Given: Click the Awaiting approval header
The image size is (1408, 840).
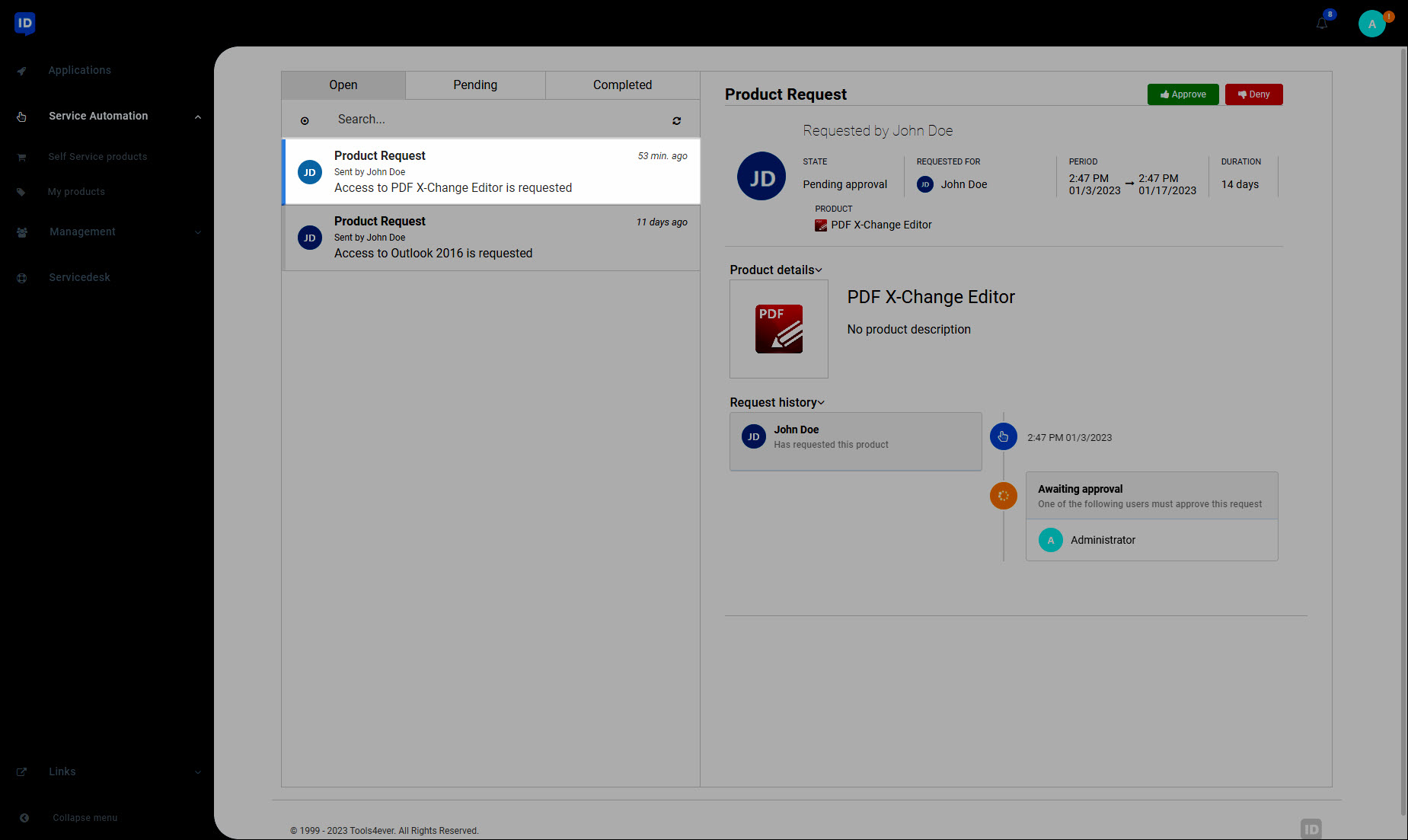Looking at the screenshot, I should click(1151, 496).
